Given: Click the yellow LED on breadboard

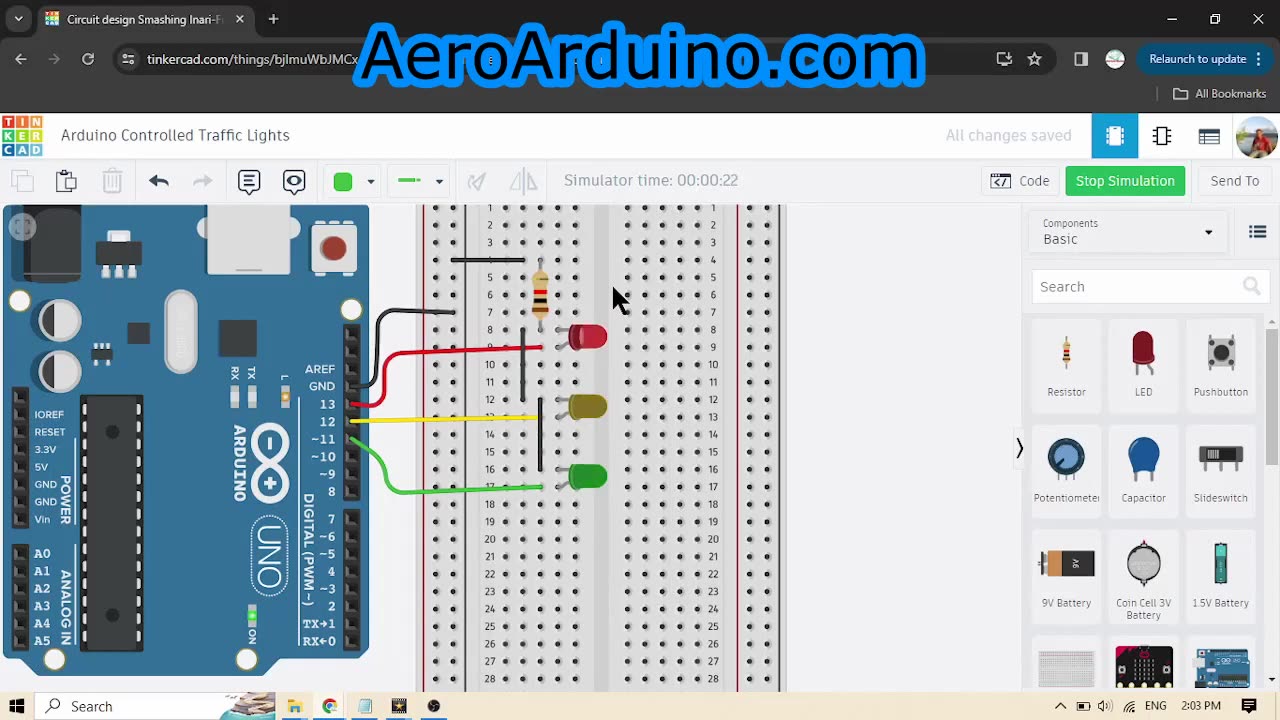Looking at the screenshot, I should (587, 406).
